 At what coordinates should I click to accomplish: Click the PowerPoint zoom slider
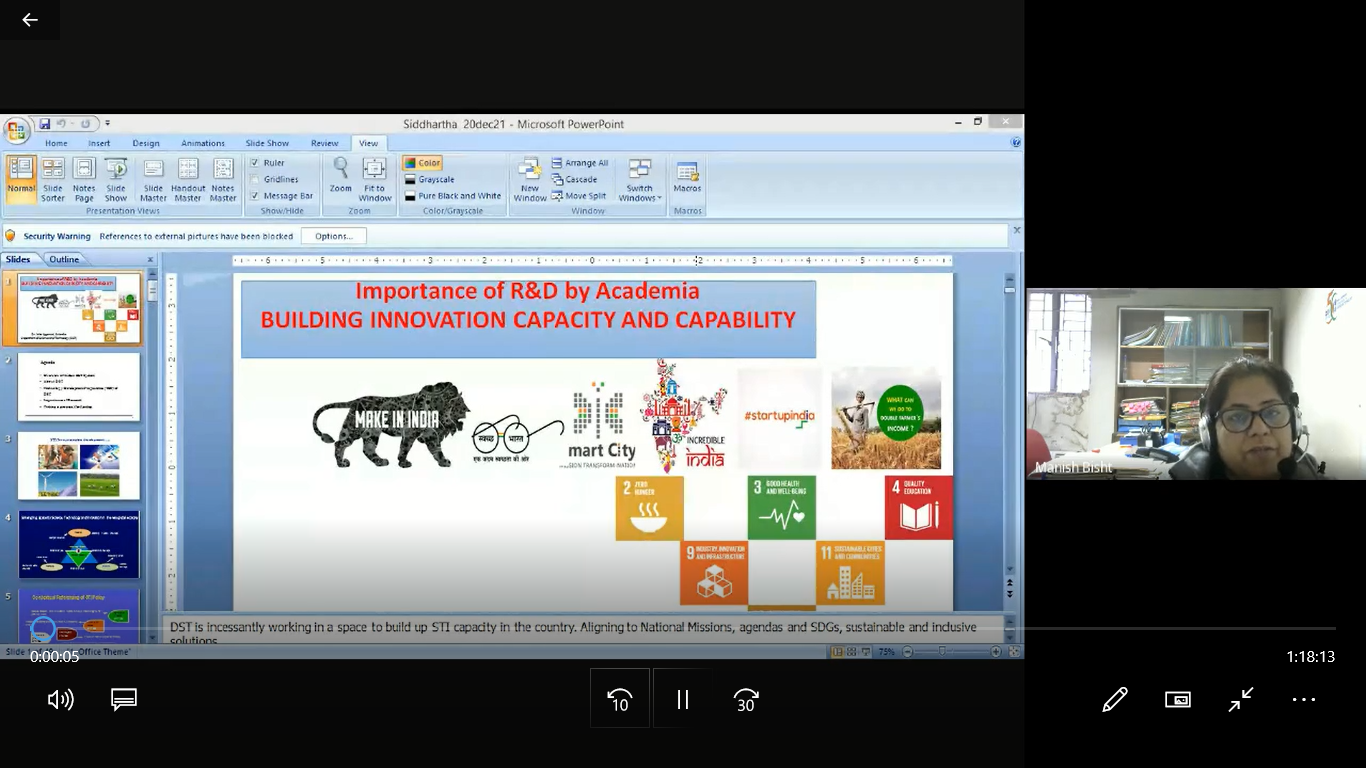[x=943, y=651]
